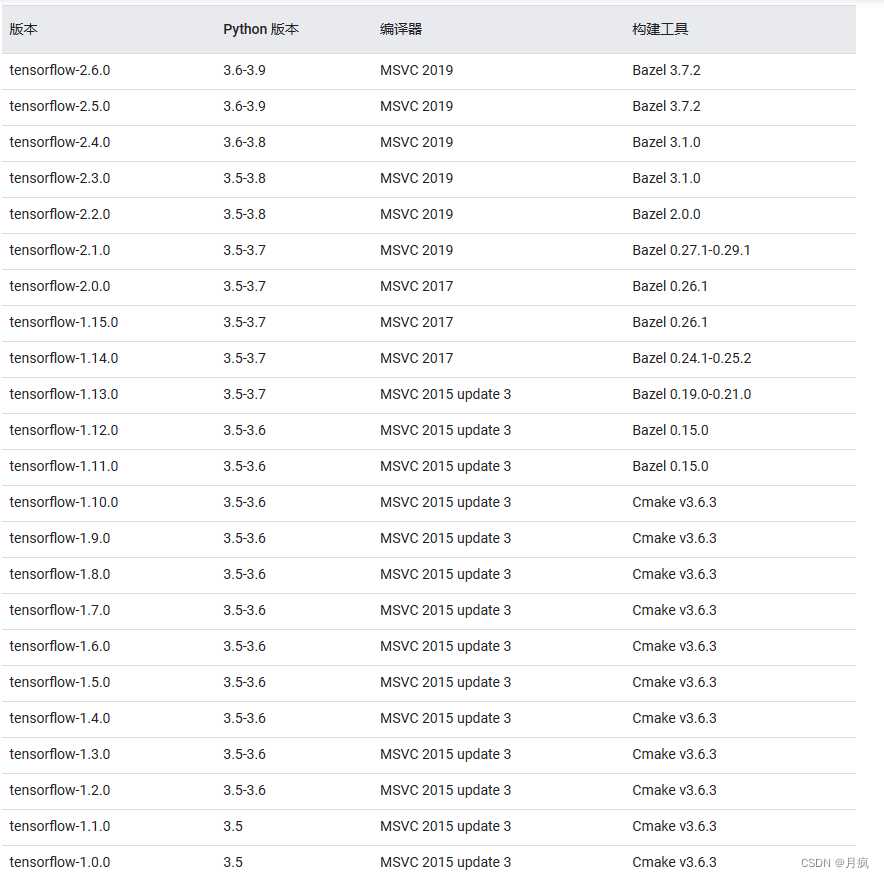The image size is (884, 878).
Task: Select the tensorflow-1.10.0 cell
Action: click(64, 502)
